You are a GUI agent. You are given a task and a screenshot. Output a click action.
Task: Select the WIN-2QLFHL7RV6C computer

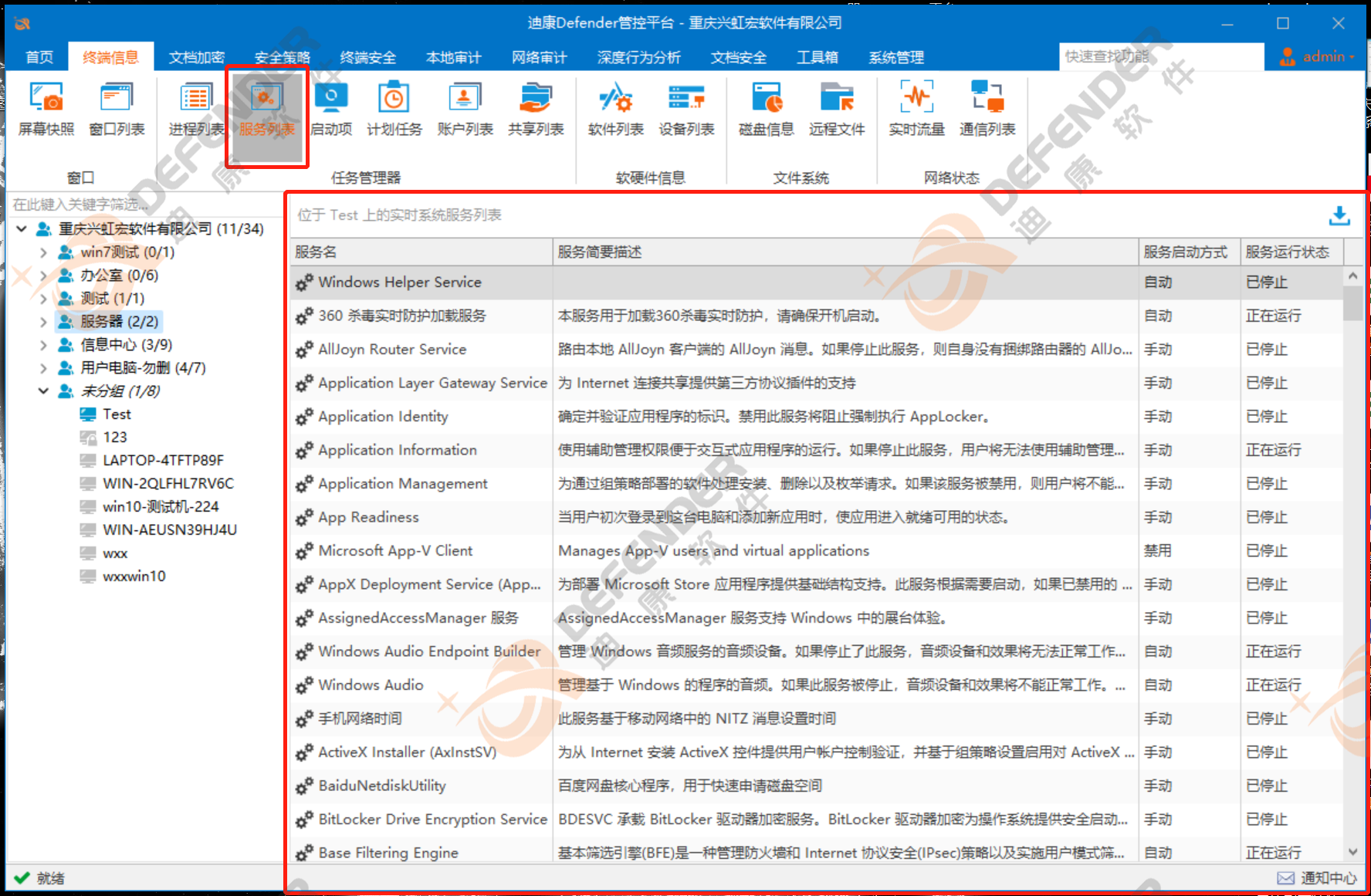coord(168,484)
